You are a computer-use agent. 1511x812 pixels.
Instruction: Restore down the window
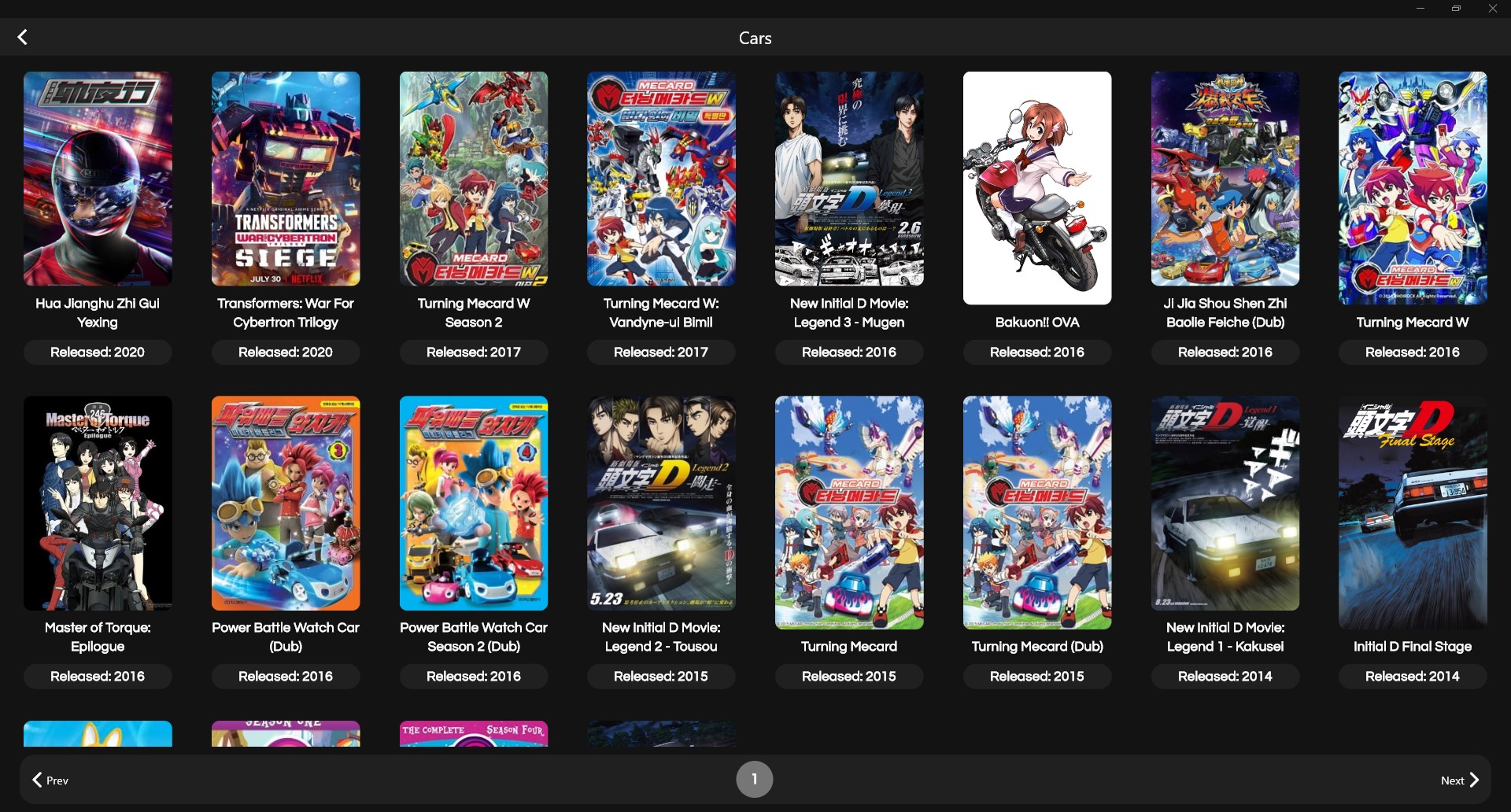tap(1457, 9)
